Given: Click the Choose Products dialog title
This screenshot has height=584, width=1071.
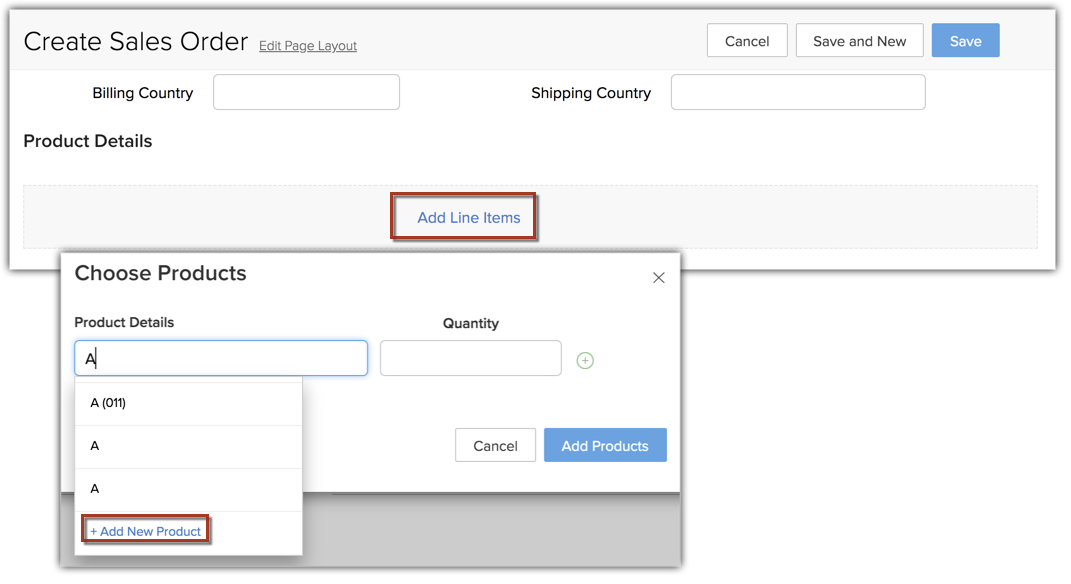Looking at the screenshot, I should click(160, 273).
